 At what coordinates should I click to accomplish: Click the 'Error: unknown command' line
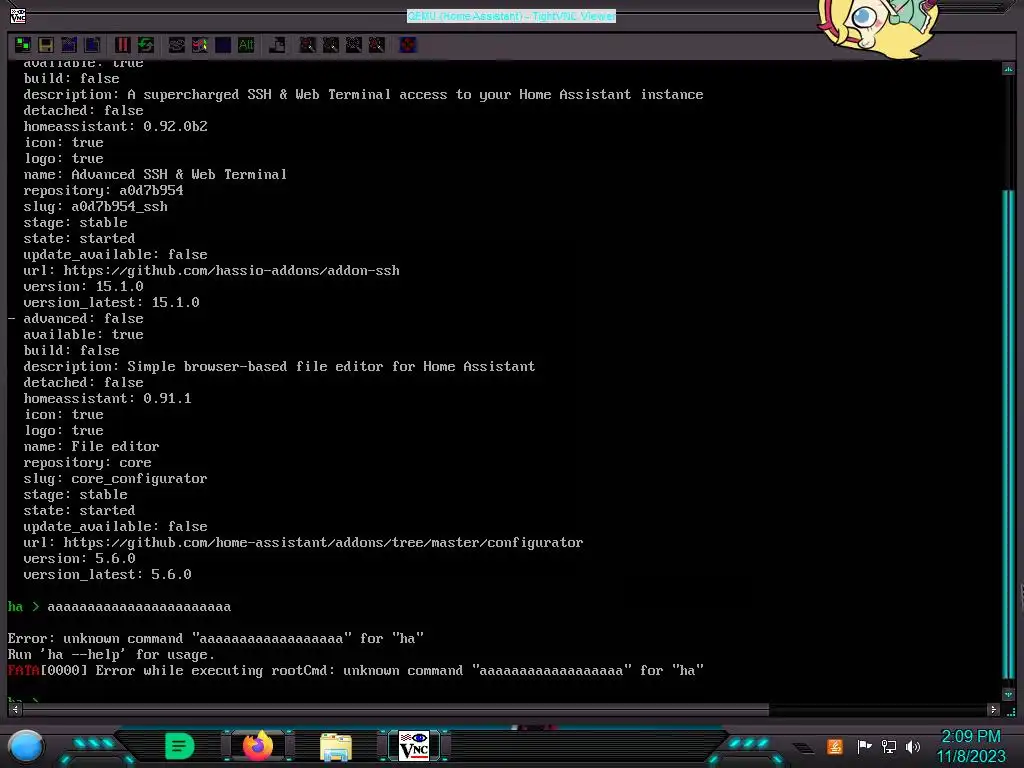(216, 639)
